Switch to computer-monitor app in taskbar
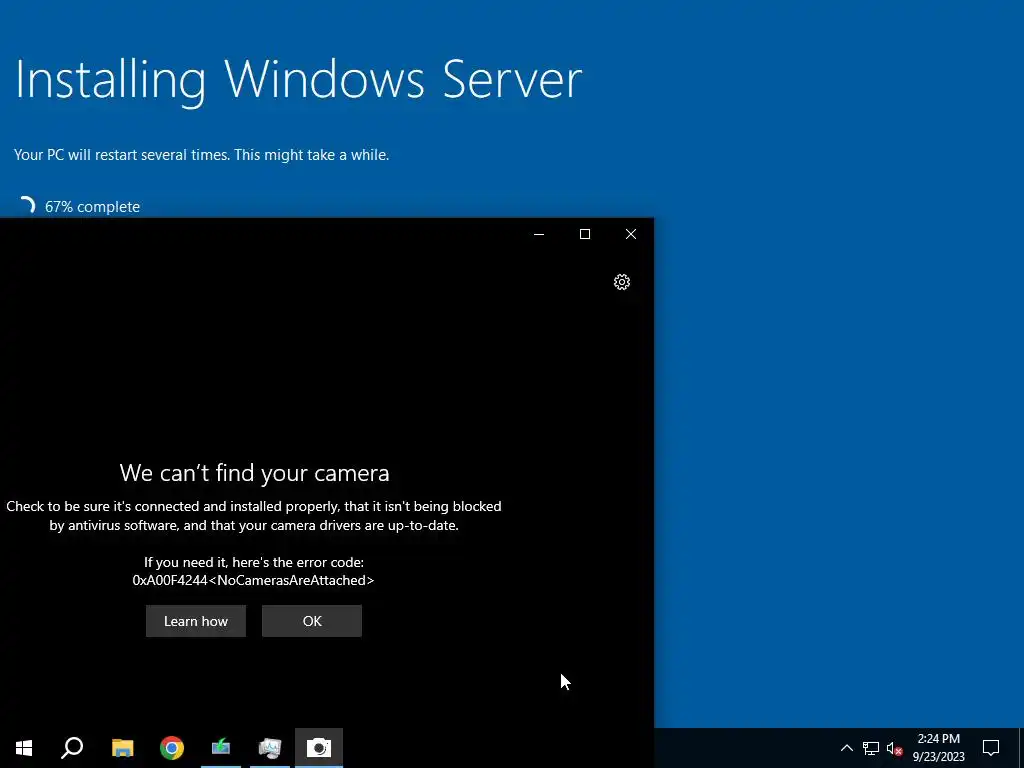The width and height of the screenshot is (1024, 768). tap(270, 748)
